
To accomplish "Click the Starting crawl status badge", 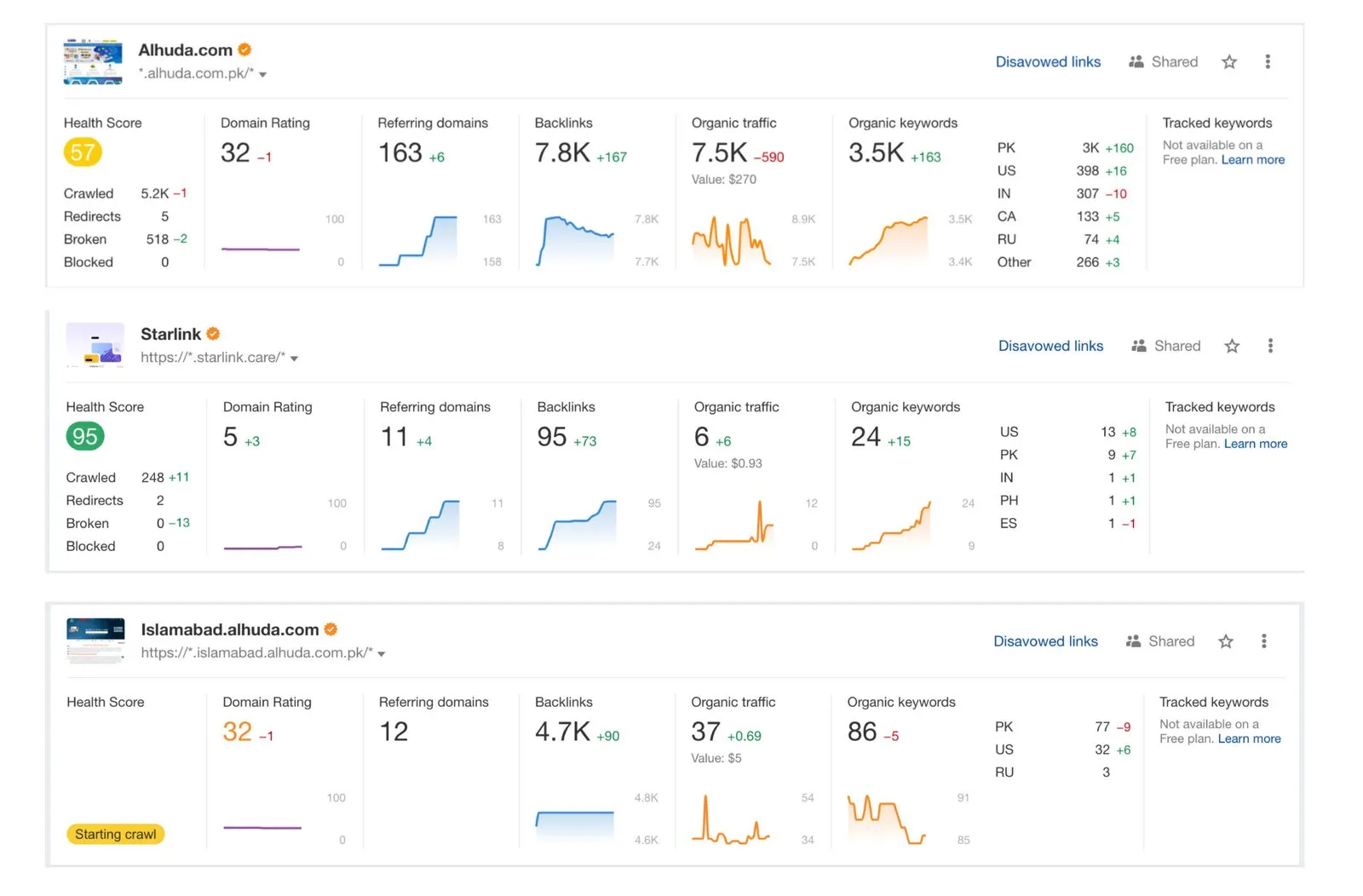I will point(115,835).
